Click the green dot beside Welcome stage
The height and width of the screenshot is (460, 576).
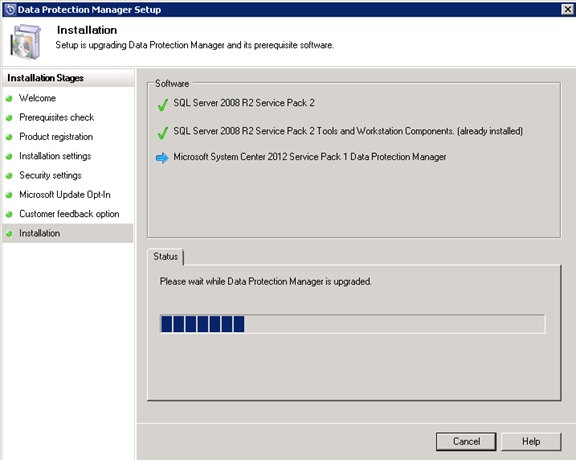coord(10,98)
